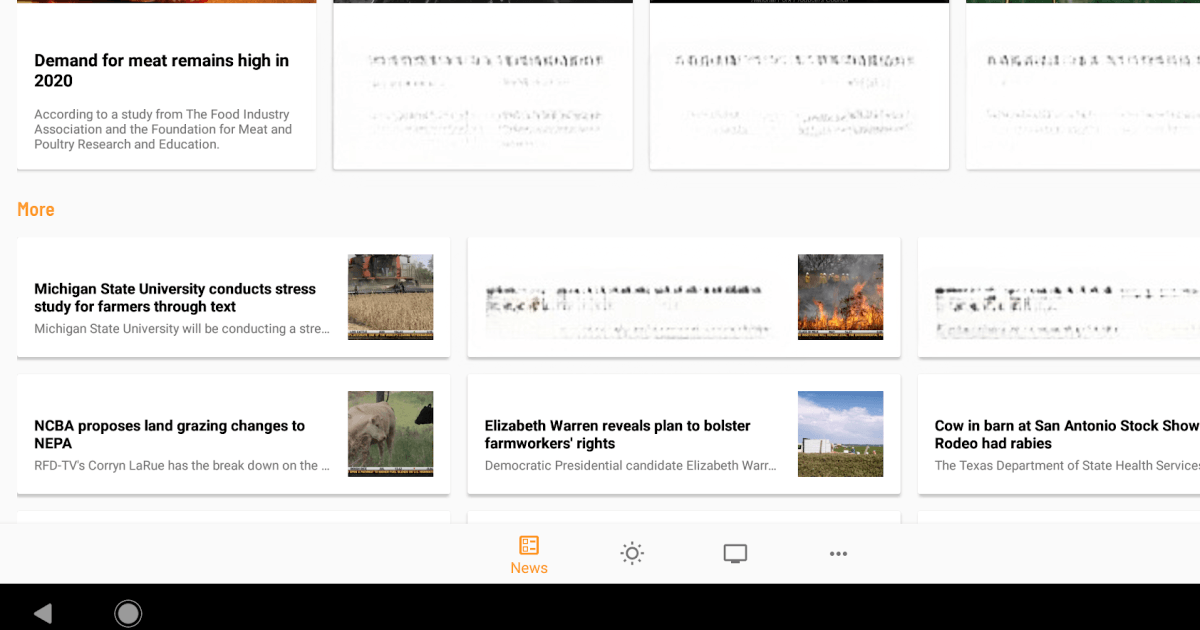The width and height of the screenshot is (1200, 630).
Task: Tap the combine harvester thumbnail image
Action: [390, 297]
